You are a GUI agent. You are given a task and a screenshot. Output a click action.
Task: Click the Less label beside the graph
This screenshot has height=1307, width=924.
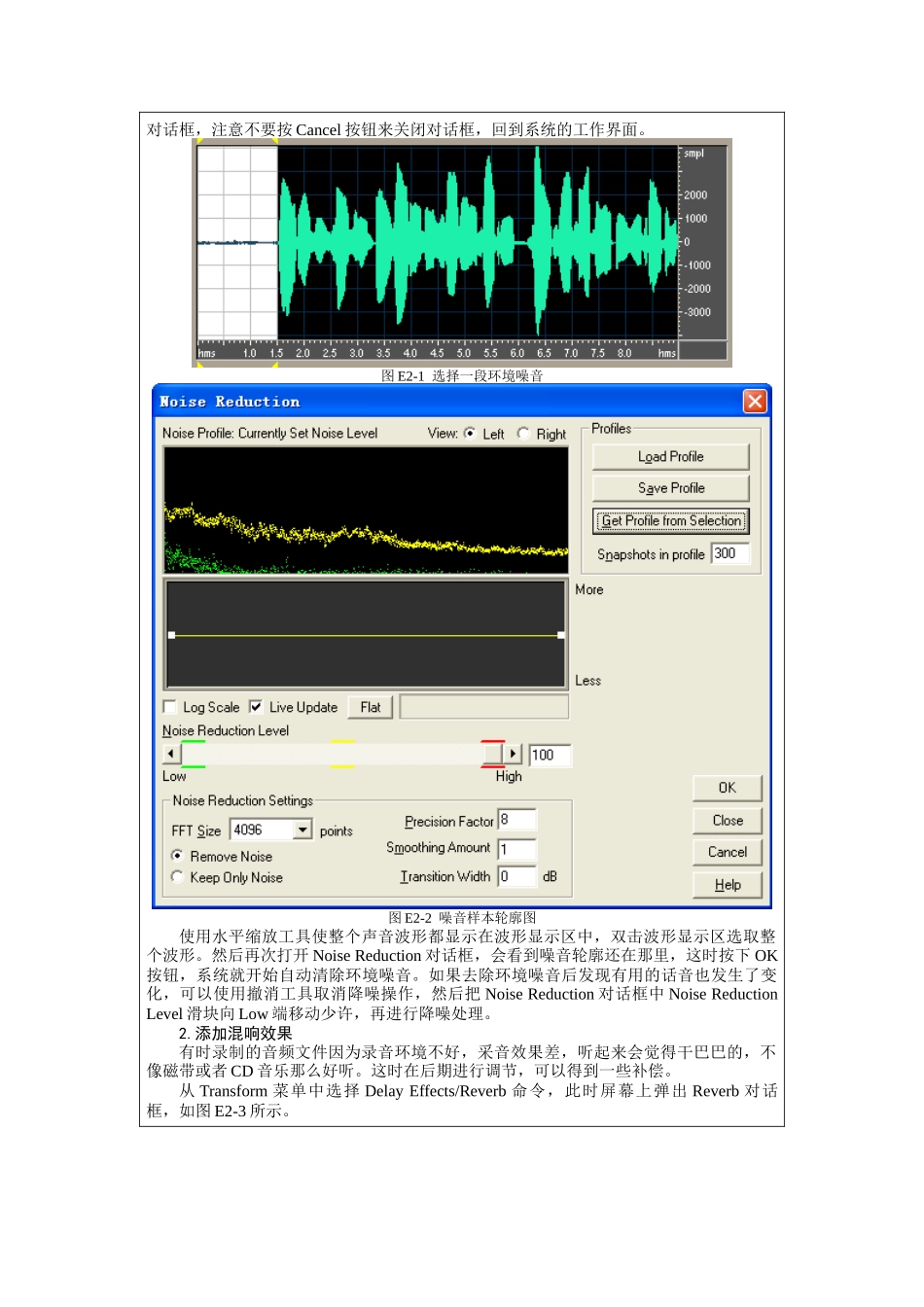[x=588, y=681]
